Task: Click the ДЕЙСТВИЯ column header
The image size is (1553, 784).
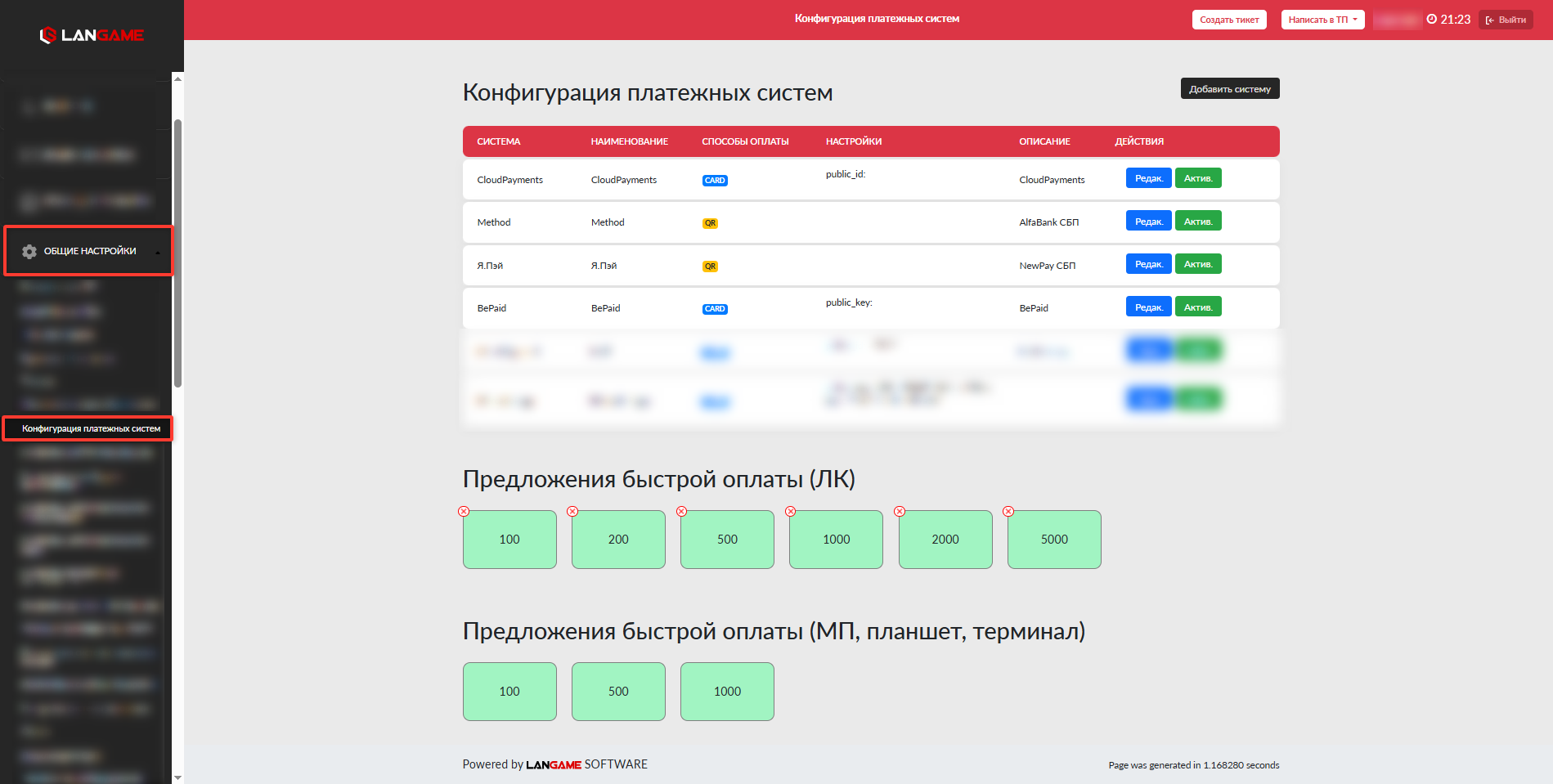Action: [1139, 141]
